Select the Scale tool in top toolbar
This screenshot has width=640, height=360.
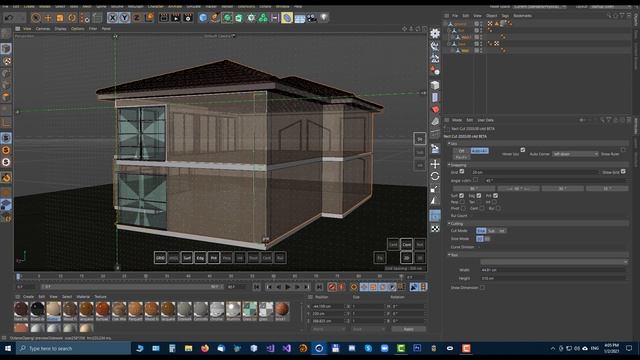tap(60, 18)
